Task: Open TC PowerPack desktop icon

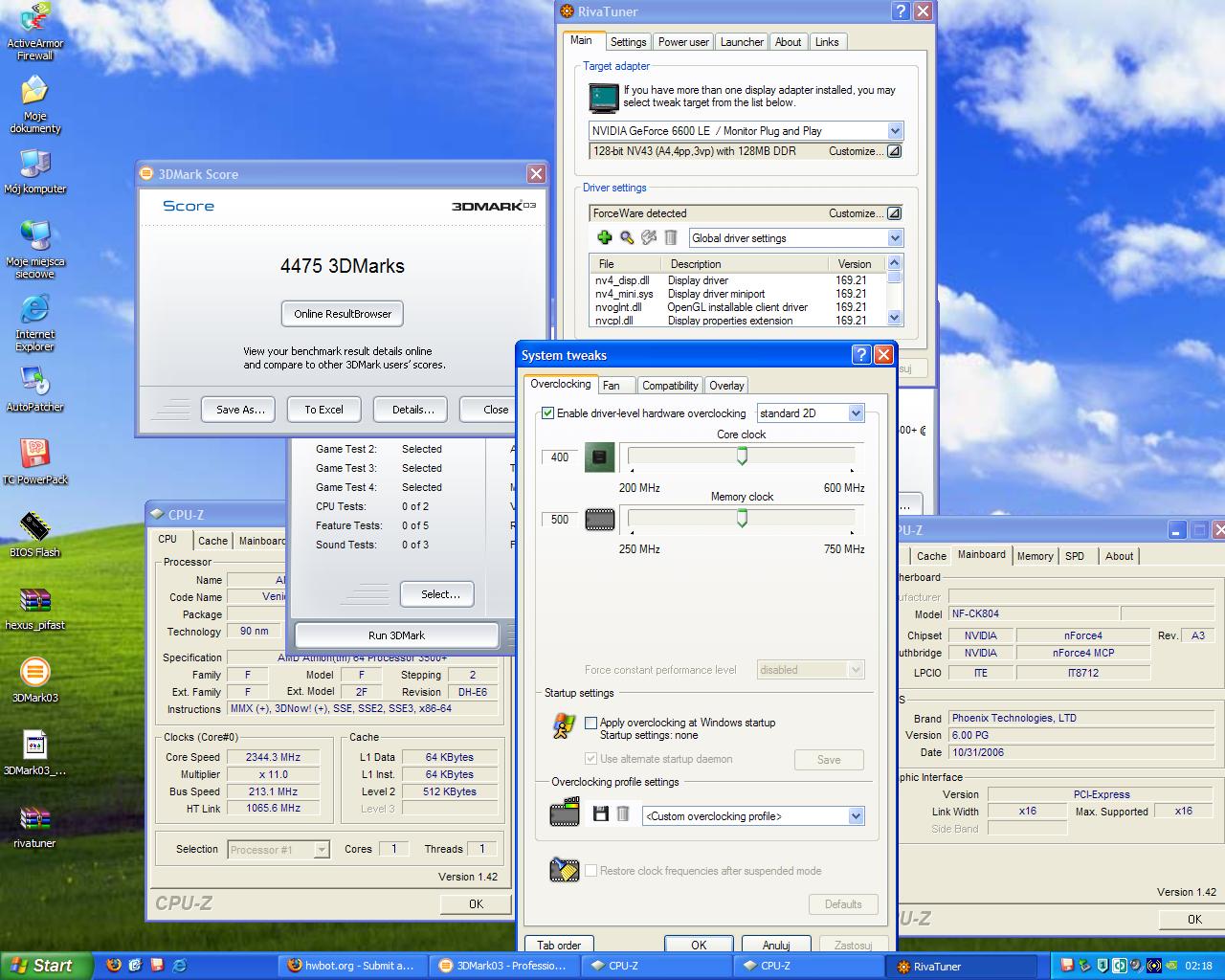Action: (x=35, y=461)
